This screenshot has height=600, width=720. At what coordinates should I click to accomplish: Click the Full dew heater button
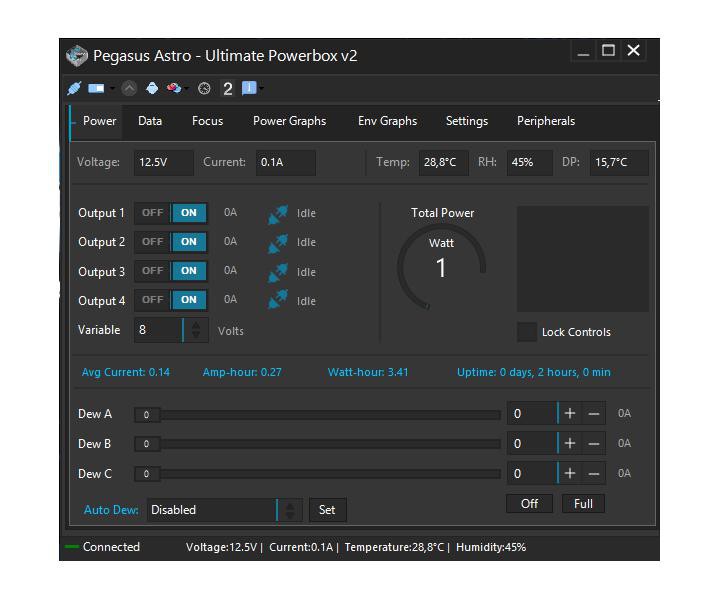tap(583, 504)
